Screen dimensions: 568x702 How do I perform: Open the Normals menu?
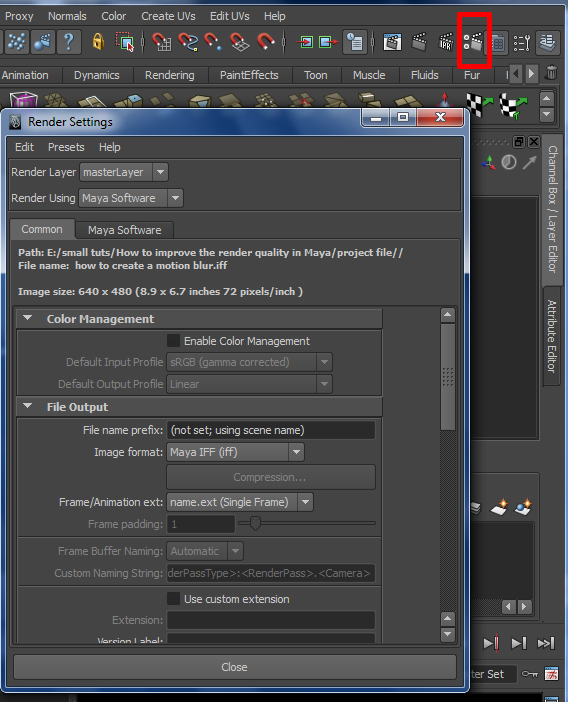pyautogui.click(x=67, y=16)
